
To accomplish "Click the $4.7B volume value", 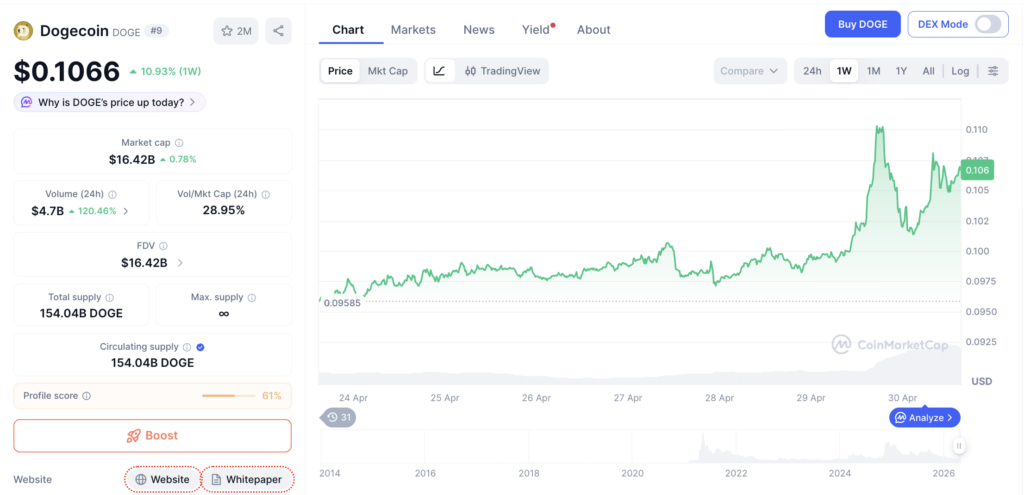I will [48, 211].
